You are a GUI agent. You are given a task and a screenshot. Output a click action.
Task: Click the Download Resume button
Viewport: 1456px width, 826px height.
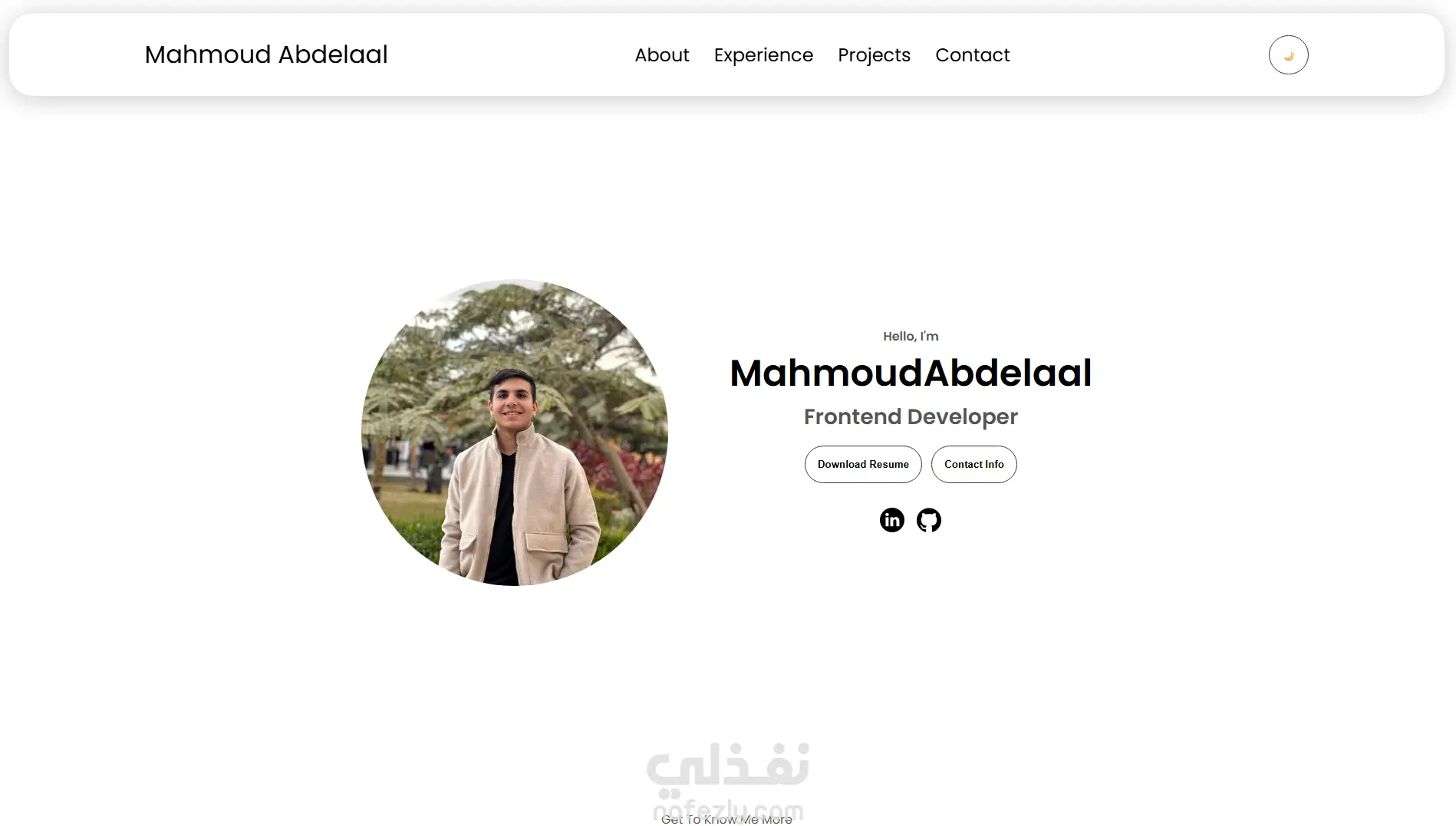tap(863, 464)
